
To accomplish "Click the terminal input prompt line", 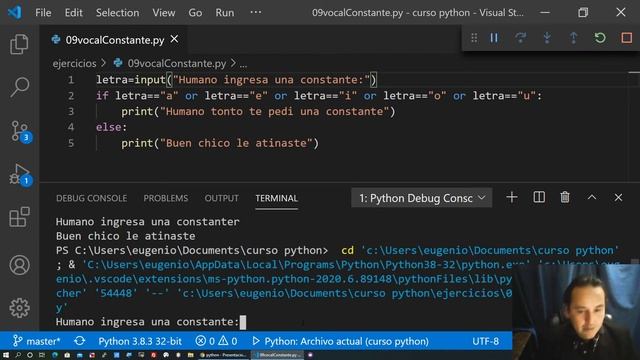I will pyautogui.click(x=151, y=322).
